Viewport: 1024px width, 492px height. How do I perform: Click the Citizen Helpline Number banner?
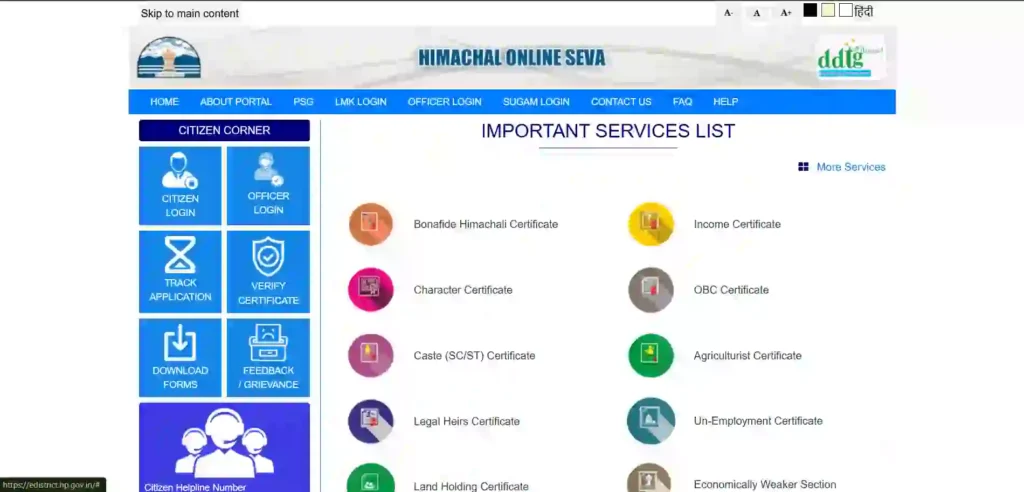pyautogui.click(x=224, y=448)
